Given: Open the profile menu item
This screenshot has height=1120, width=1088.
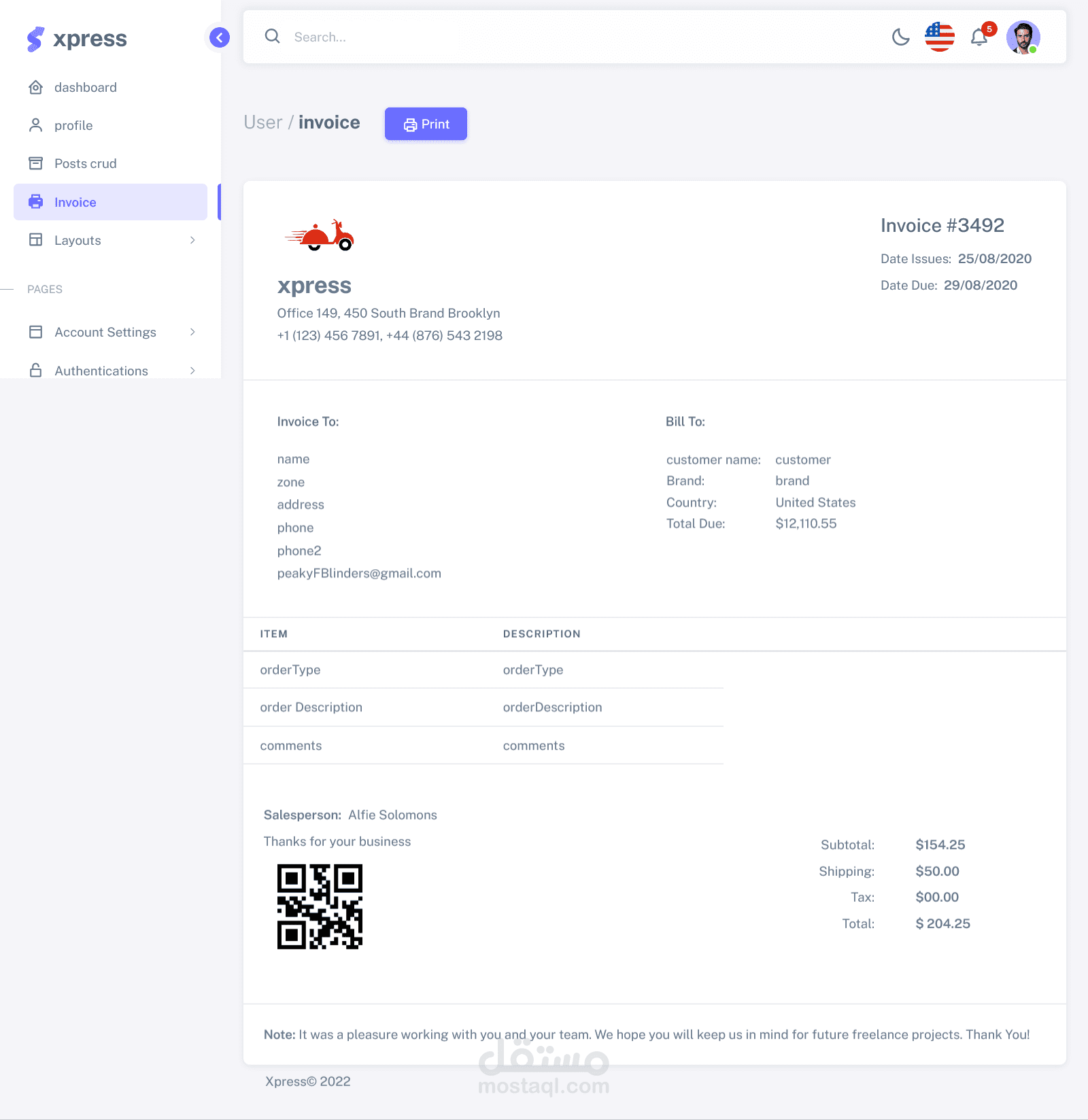Looking at the screenshot, I should [x=110, y=125].
